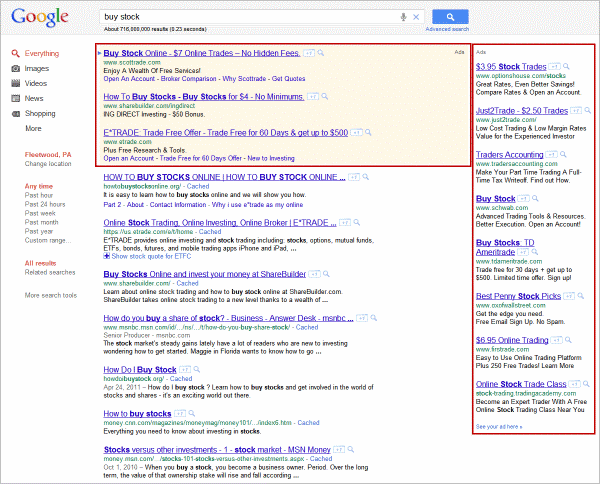Viewport: 600px width, 484px height.
Task: Click Related searches option
Action: [50, 272]
